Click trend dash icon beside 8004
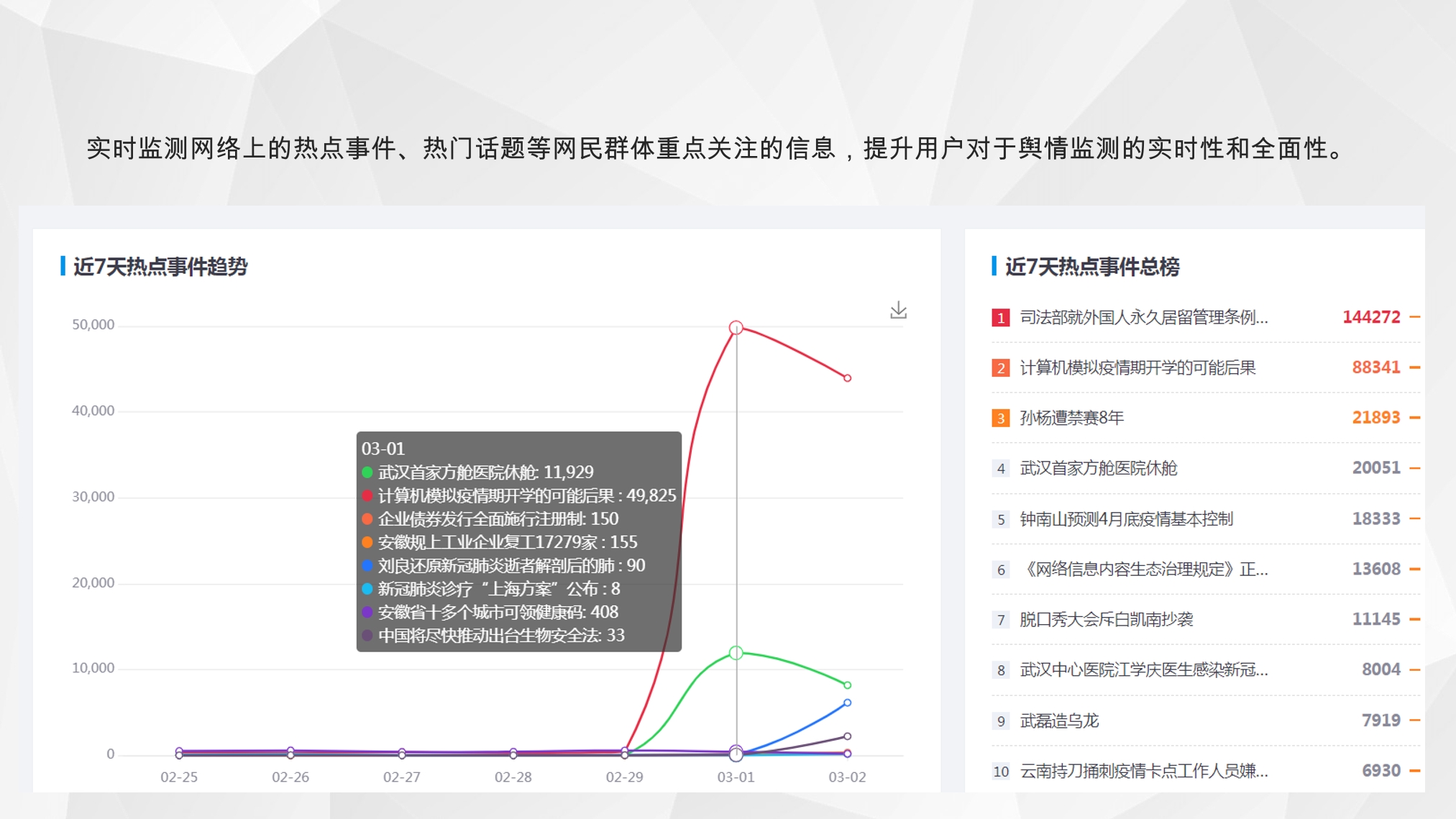 coord(1415,669)
